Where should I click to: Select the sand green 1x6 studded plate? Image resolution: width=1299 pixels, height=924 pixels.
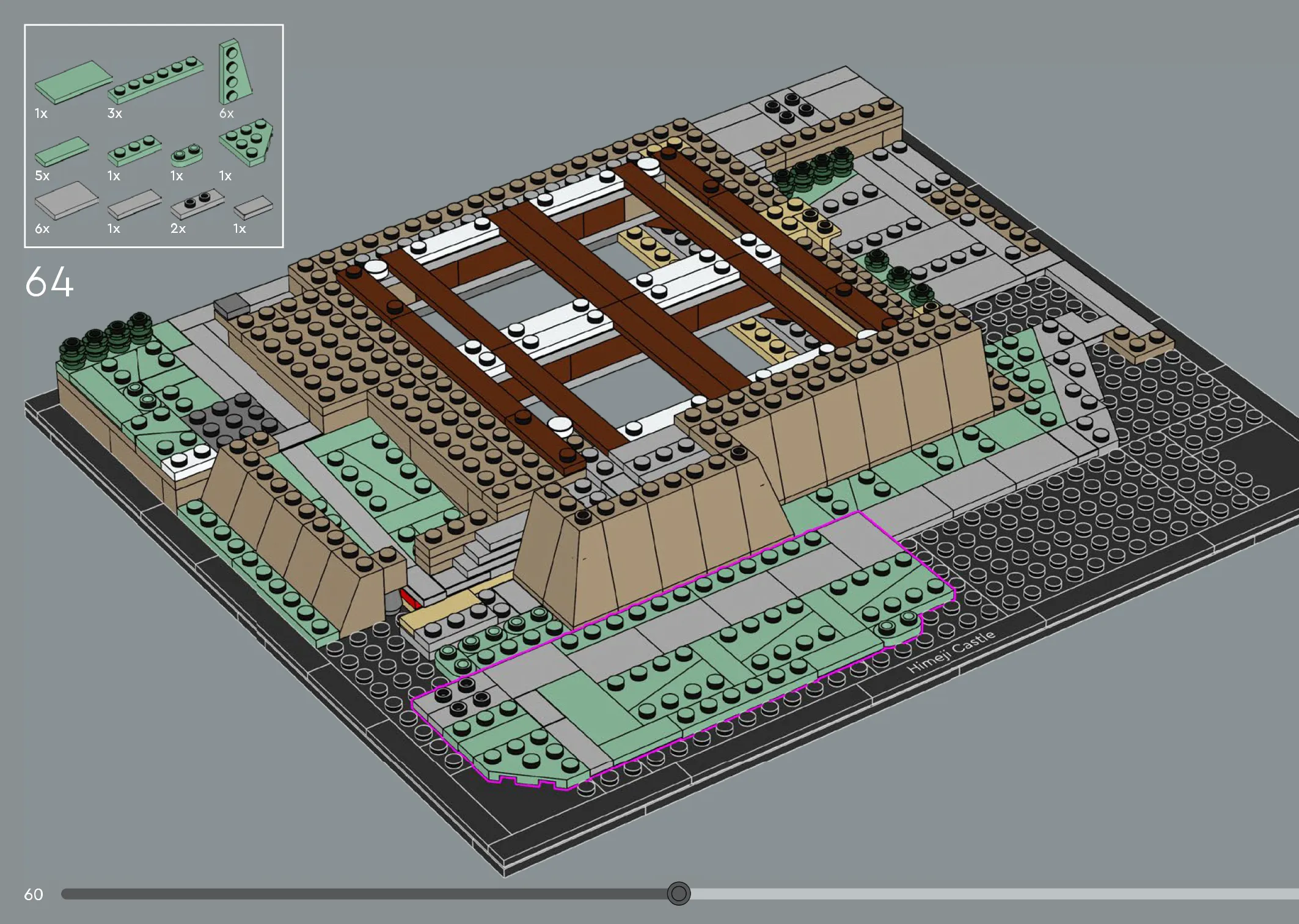coord(156,79)
